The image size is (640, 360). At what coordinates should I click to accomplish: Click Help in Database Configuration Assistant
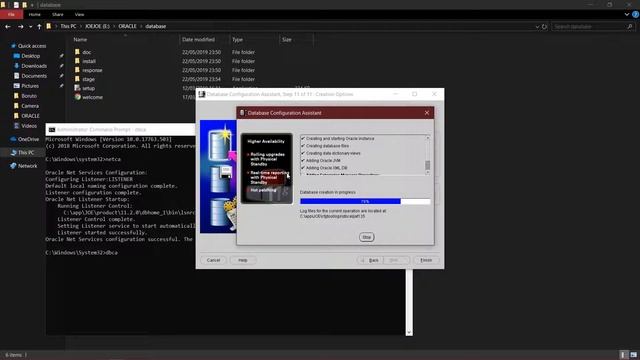click(x=242, y=260)
